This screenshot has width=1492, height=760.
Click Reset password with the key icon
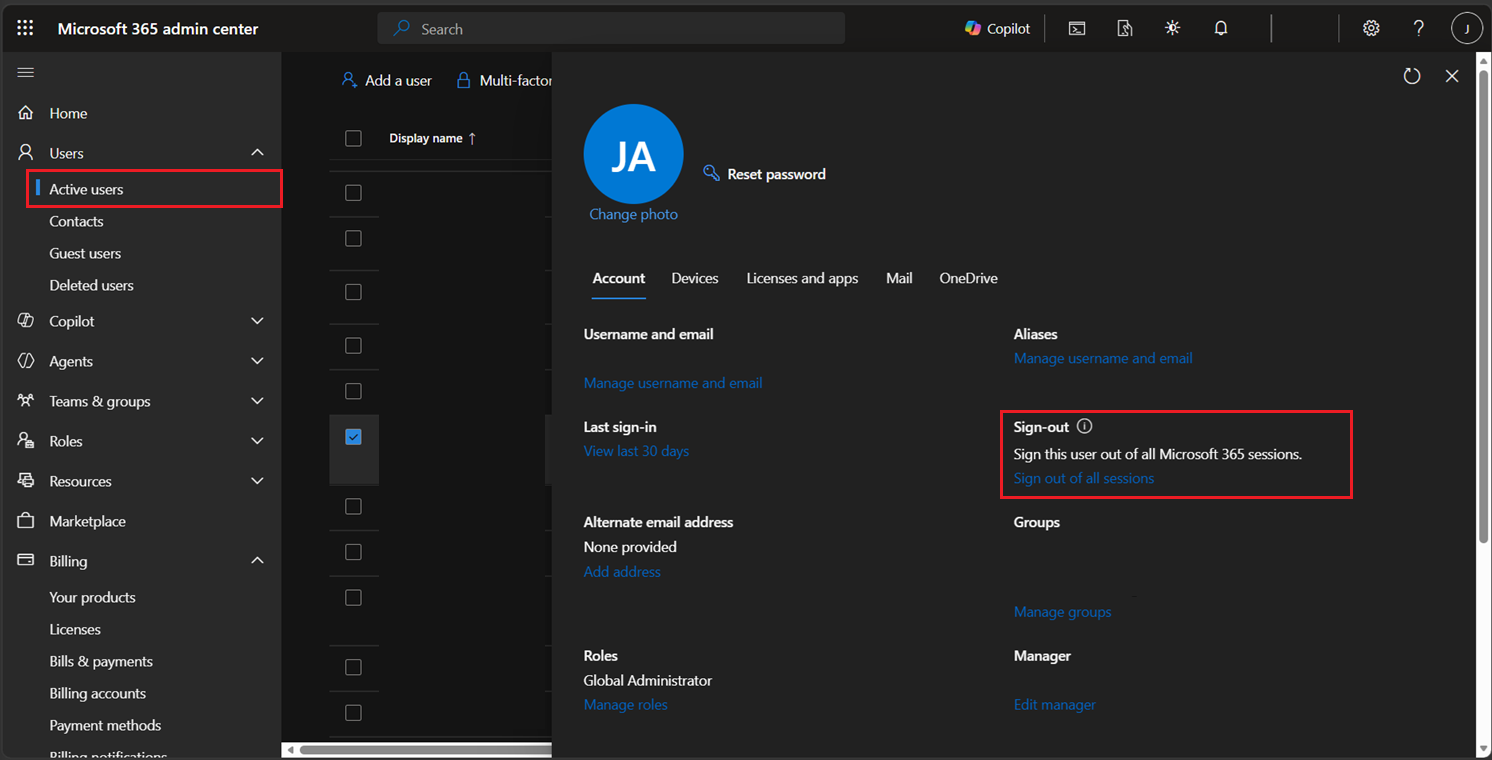765,174
